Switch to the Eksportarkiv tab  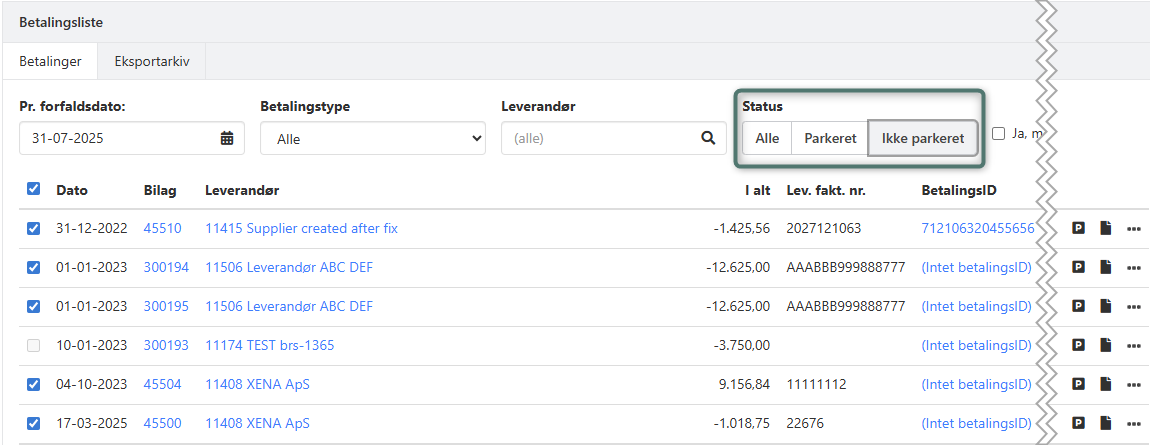coord(151,61)
